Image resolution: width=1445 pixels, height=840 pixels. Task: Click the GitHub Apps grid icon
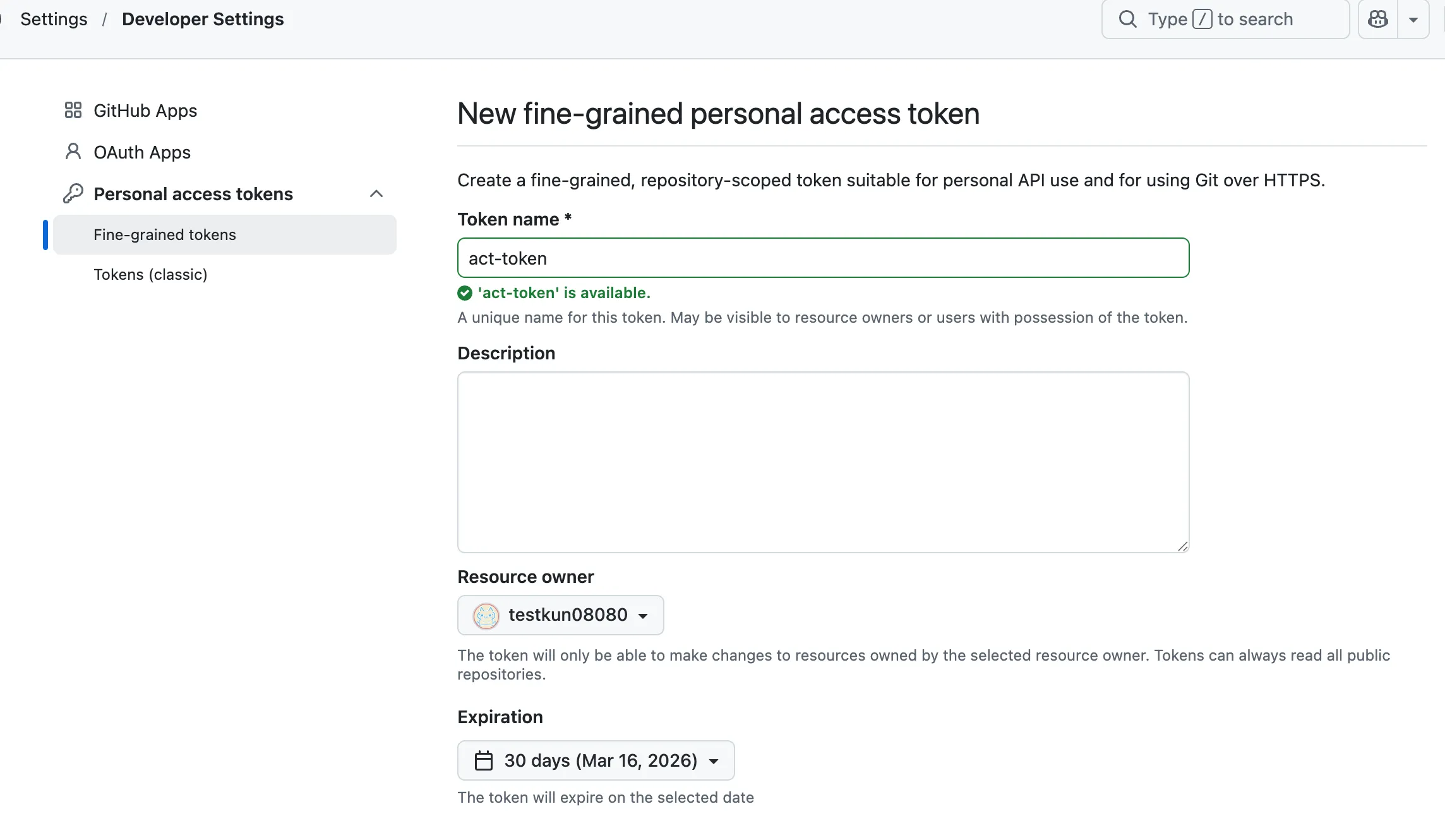73,111
